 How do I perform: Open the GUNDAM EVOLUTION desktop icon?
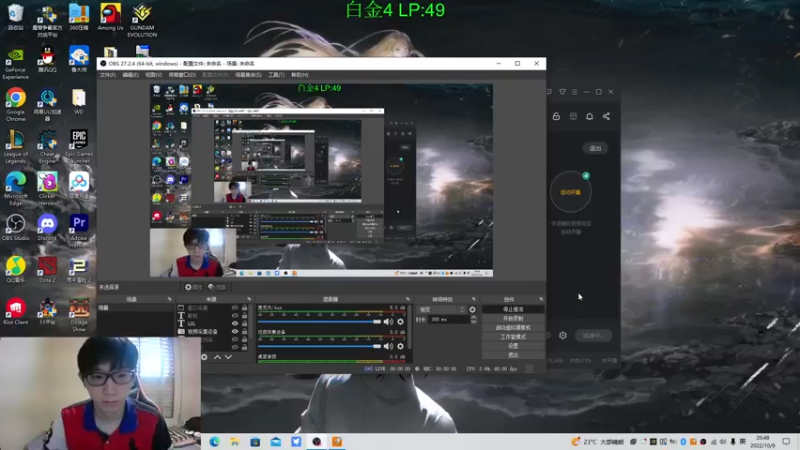click(142, 20)
